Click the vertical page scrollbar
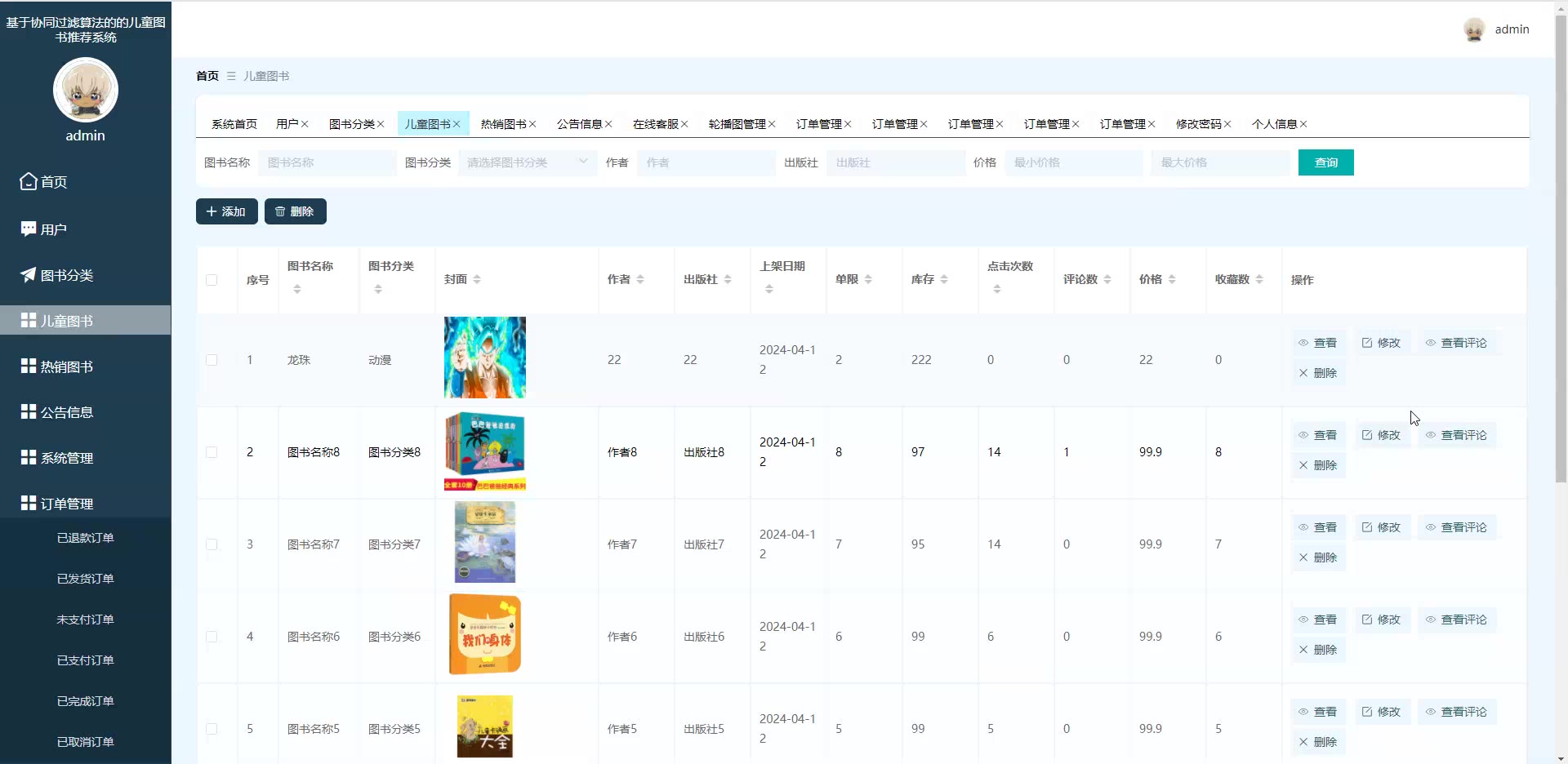 [x=1561, y=245]
